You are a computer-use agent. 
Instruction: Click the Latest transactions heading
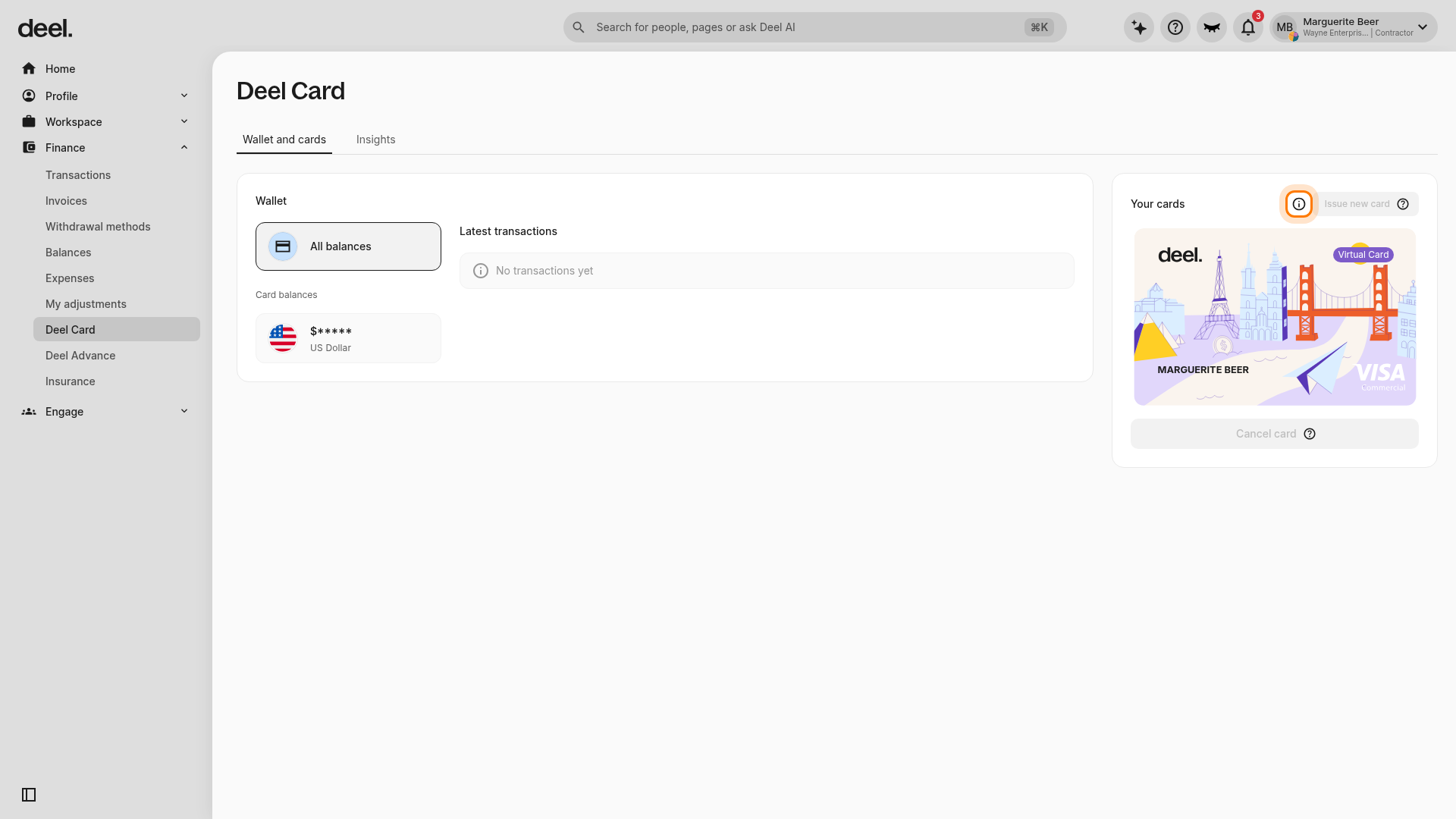[508, 231]
